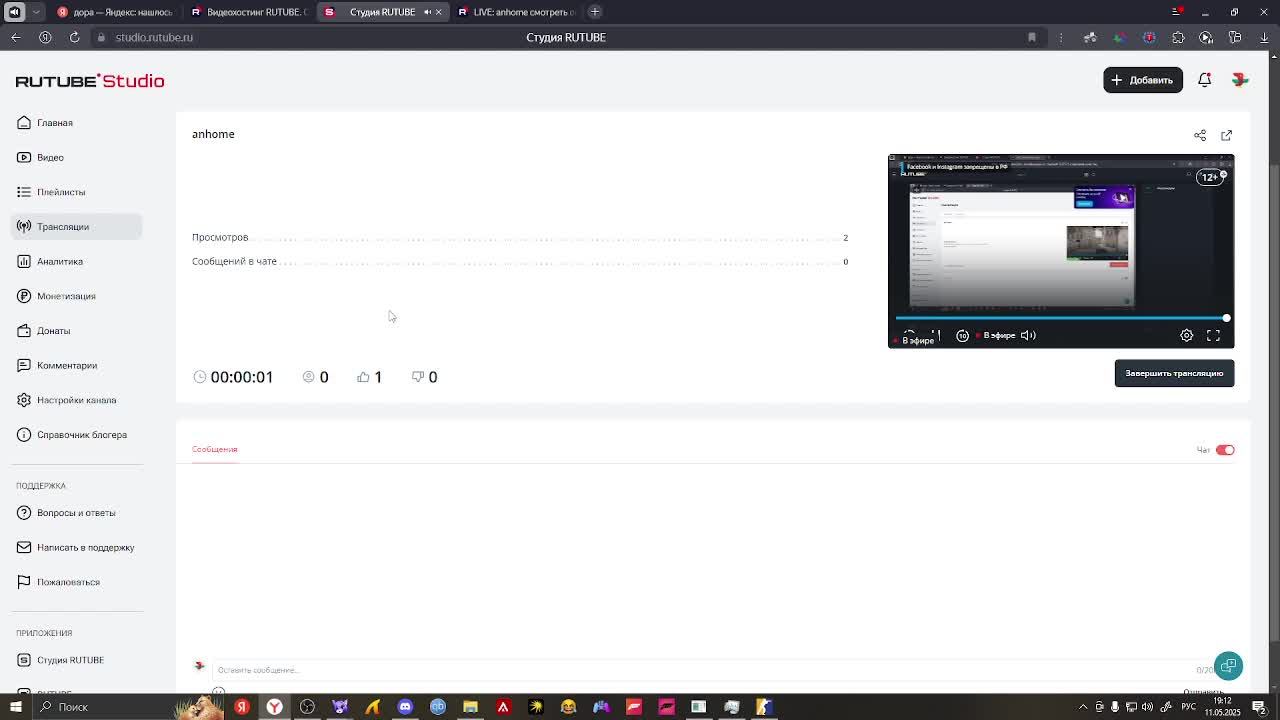Click the РУС language indicator
The height and width of the screenshot is (720, 1280).
[1189, 707]
